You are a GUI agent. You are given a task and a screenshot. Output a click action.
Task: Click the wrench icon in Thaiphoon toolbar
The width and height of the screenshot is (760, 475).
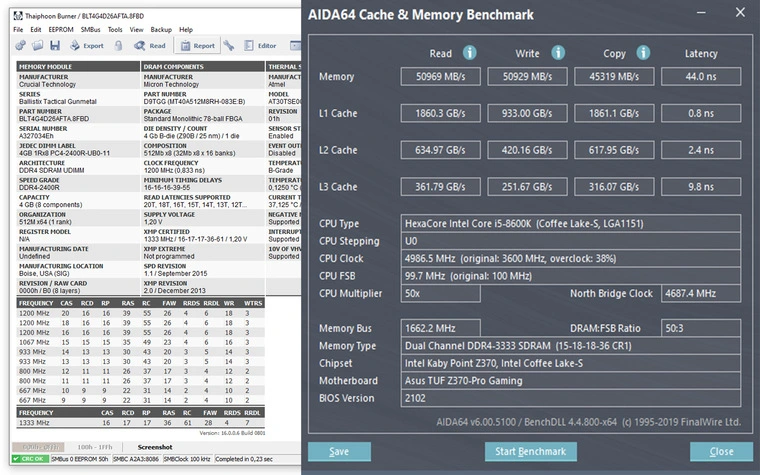229,46
